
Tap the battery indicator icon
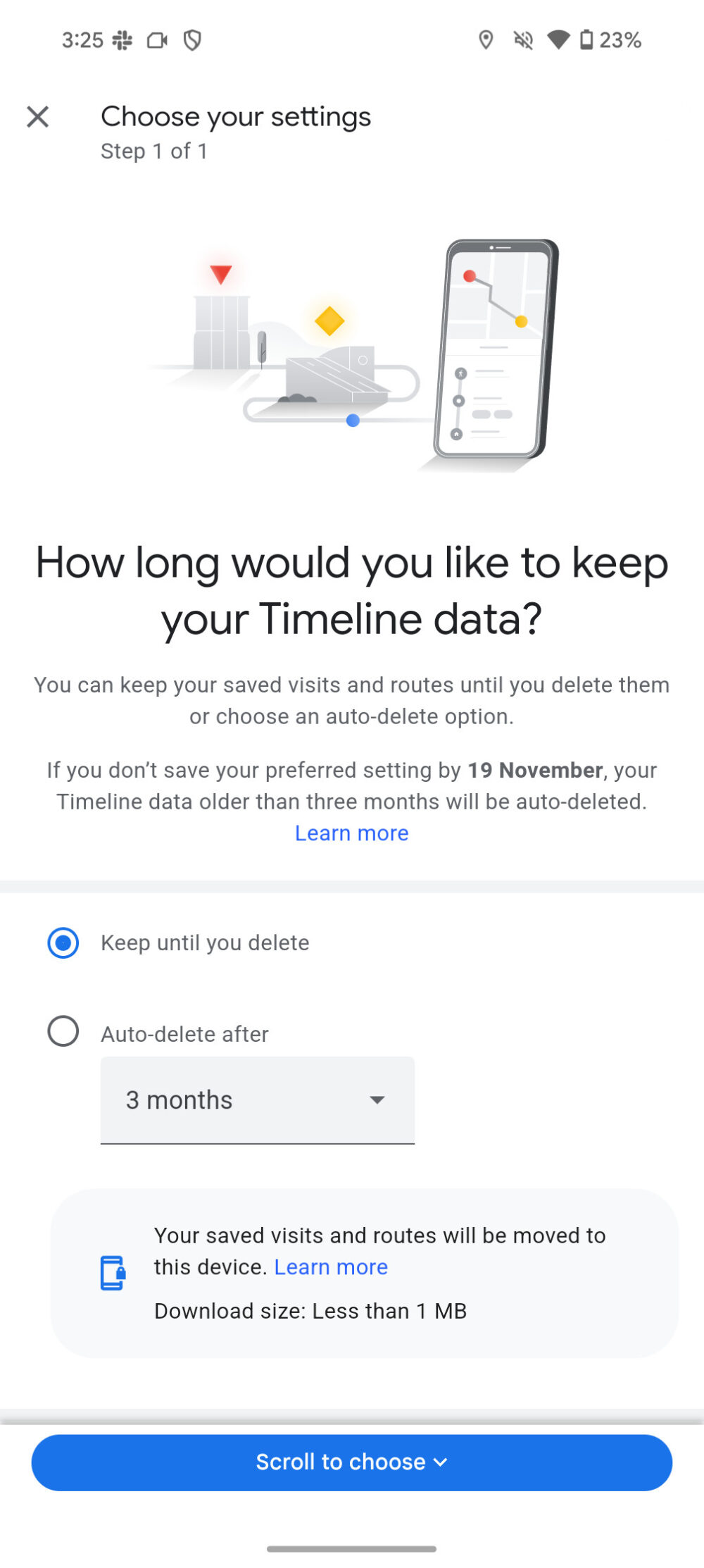tap(589, 40)
